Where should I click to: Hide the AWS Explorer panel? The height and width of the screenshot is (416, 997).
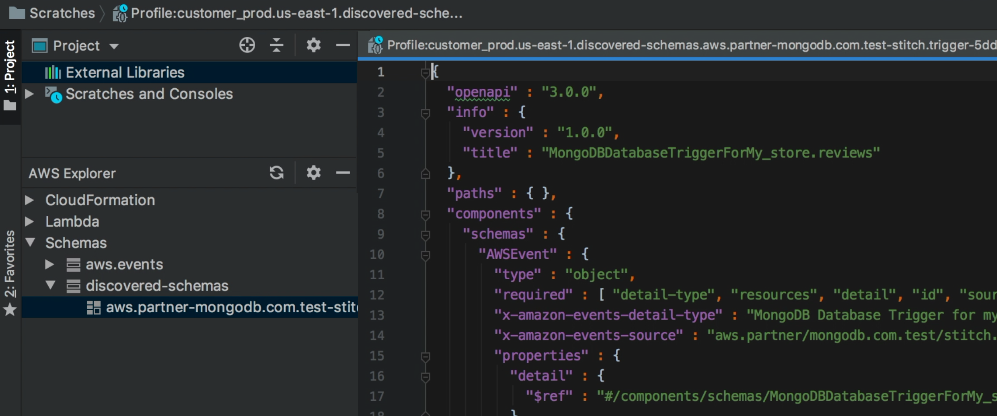coord(341,173)
